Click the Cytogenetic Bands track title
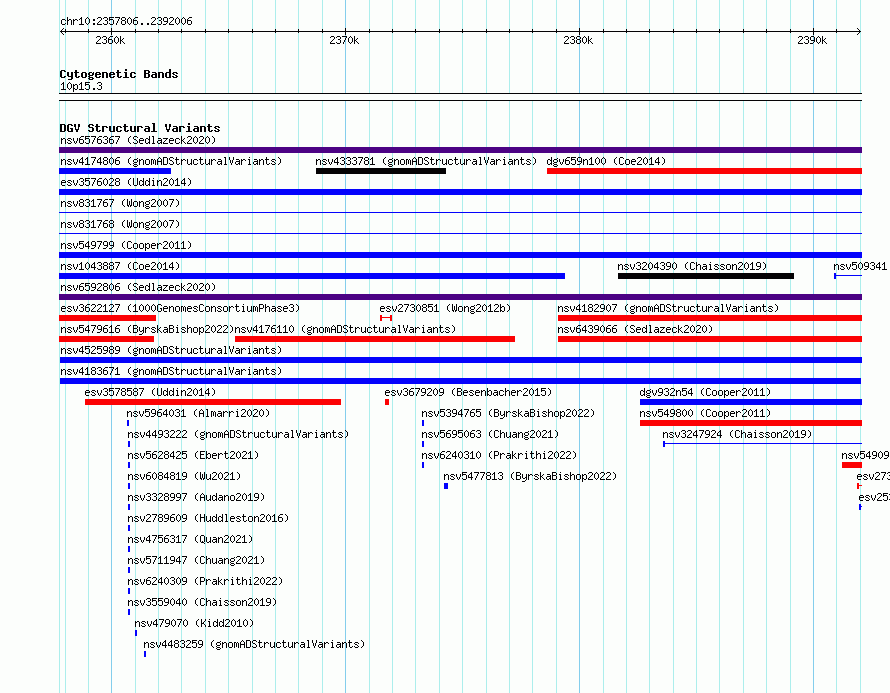This screenshot has width=890, height=693. tap(119, 74)
